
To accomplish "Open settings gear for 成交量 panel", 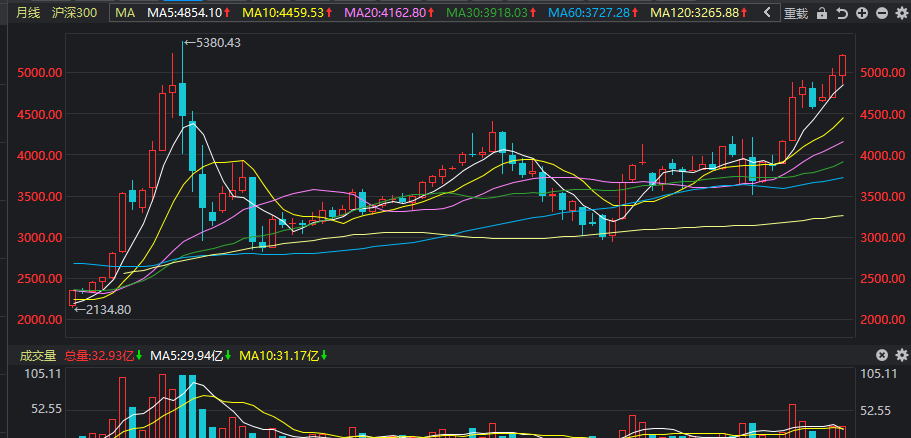I will (x=902, y=355).
